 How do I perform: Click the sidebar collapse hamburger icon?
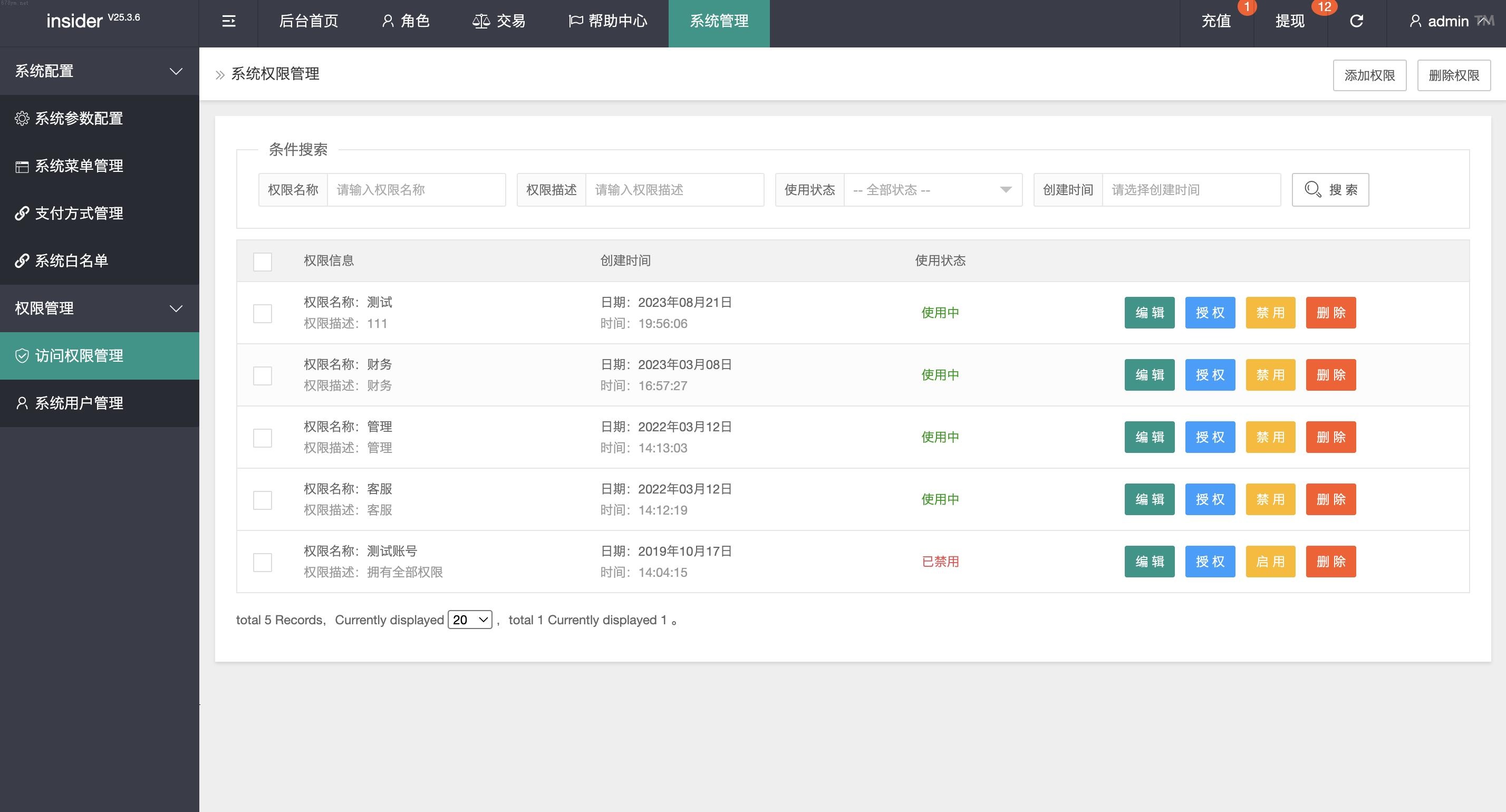229,22
